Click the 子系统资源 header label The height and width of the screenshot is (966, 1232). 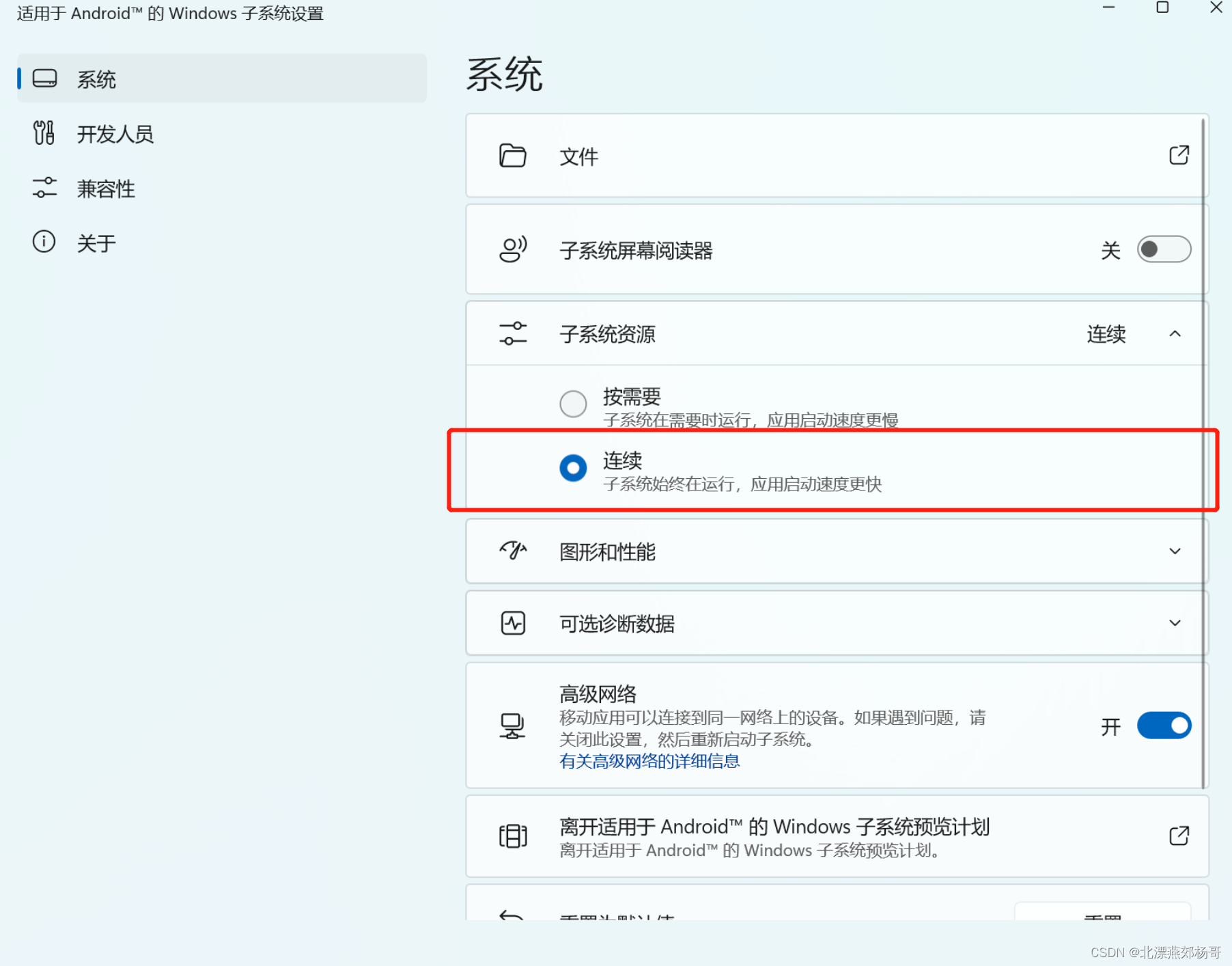click(x=608, y=334)
